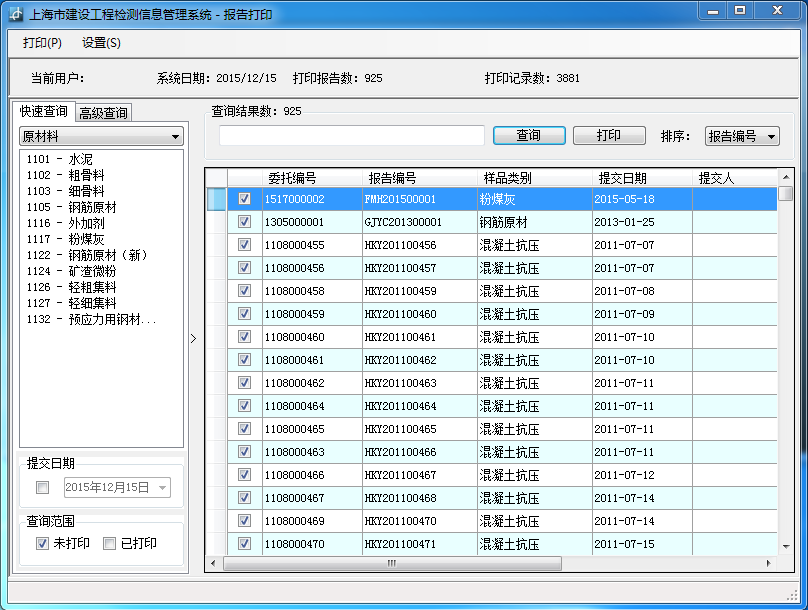The image size is (808, 610).
Task: Open the 2015年12月15日 date picker
Action: [x=162, y=488]
